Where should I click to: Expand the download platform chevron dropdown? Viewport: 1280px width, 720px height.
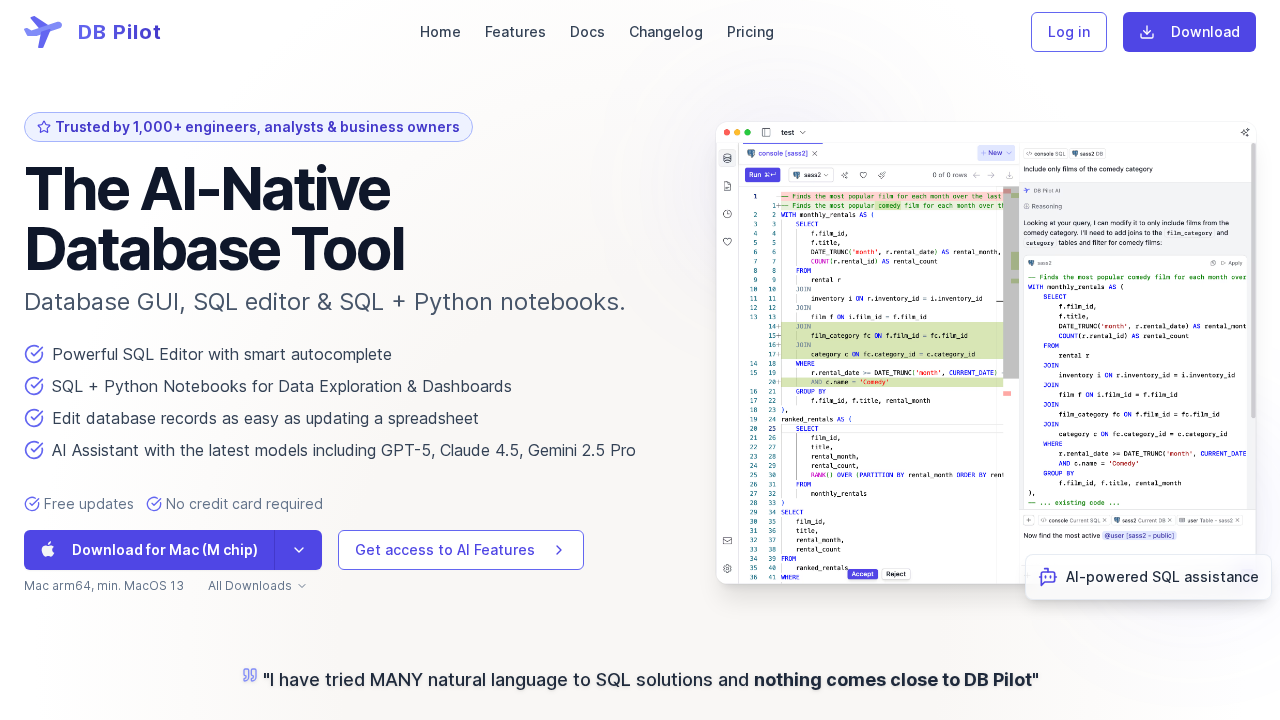pyautogui.click(x=298, y=550)
